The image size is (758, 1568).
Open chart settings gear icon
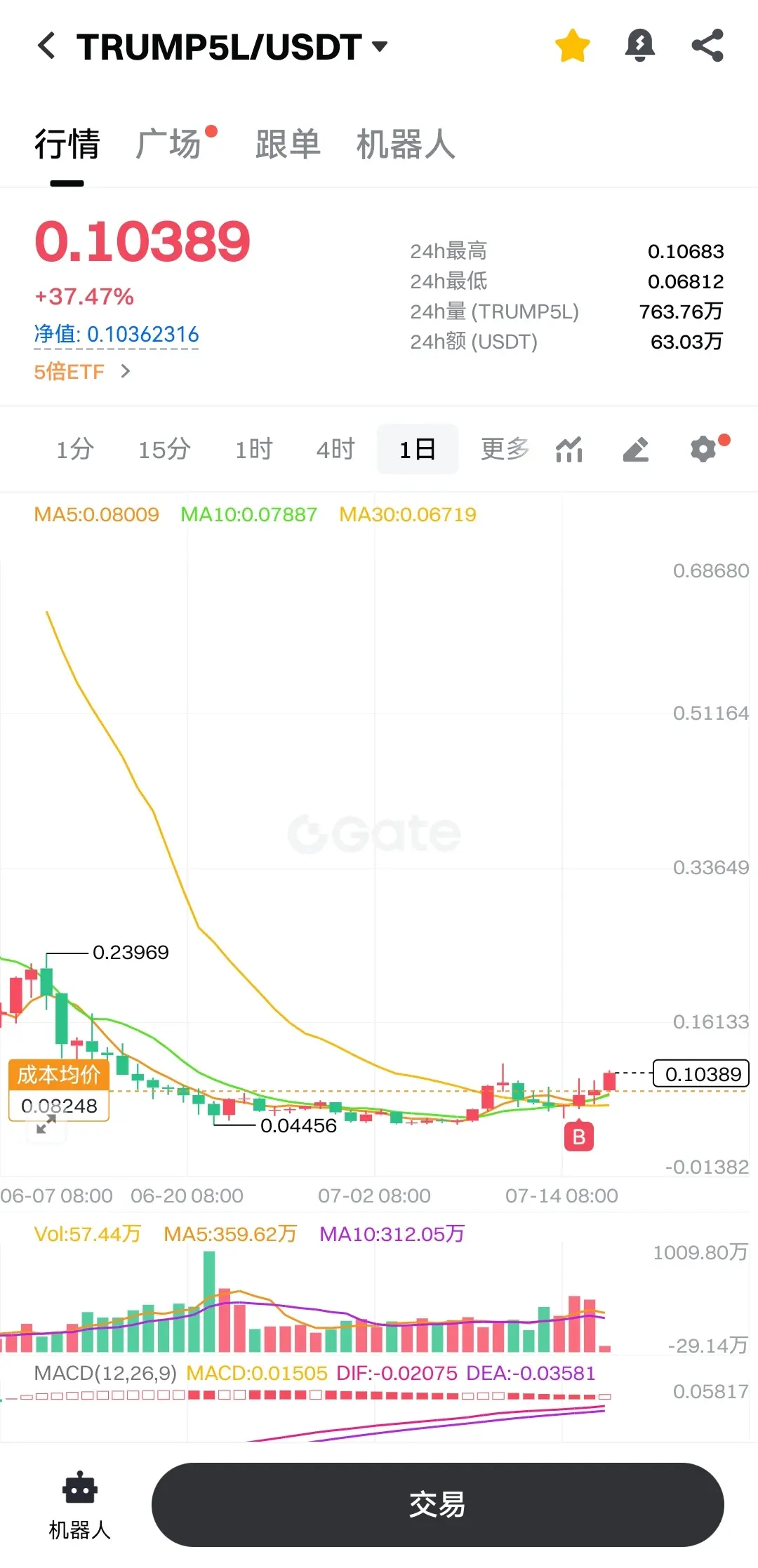(x=704, y=449)
